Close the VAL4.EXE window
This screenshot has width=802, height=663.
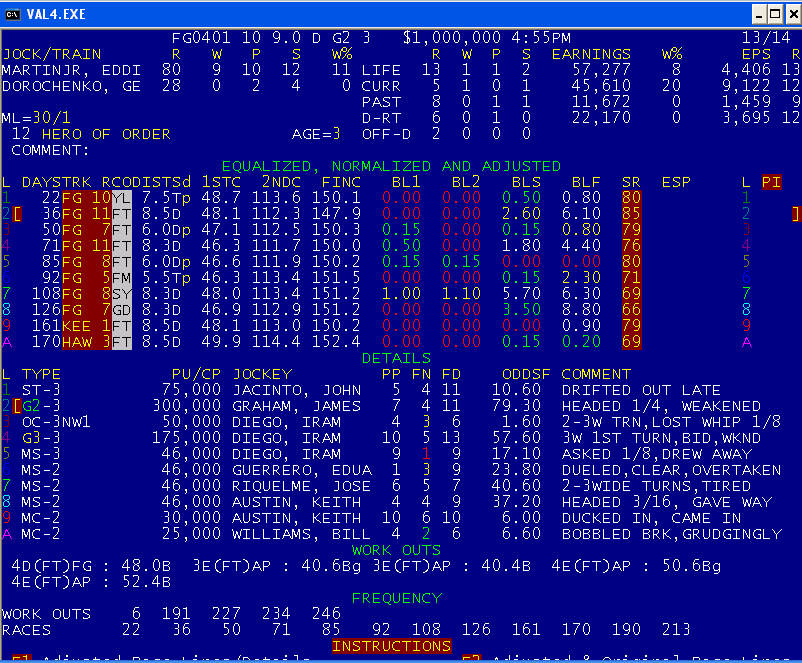tap(793, 14)
